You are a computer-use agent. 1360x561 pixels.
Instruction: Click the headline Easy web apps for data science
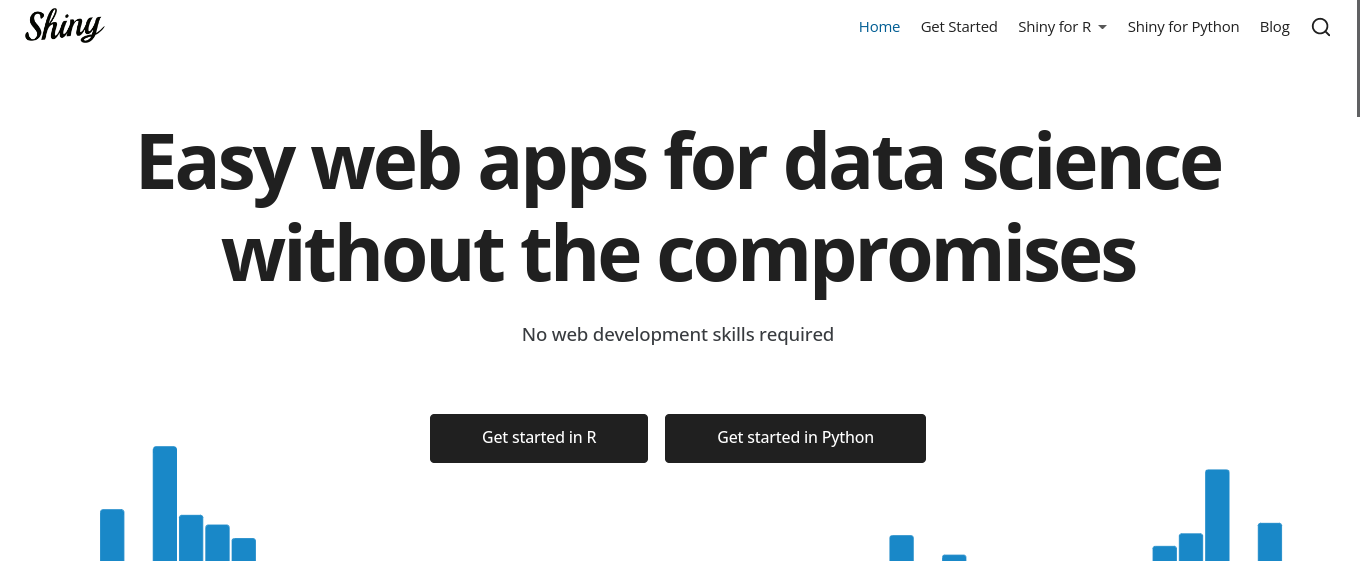679,161
